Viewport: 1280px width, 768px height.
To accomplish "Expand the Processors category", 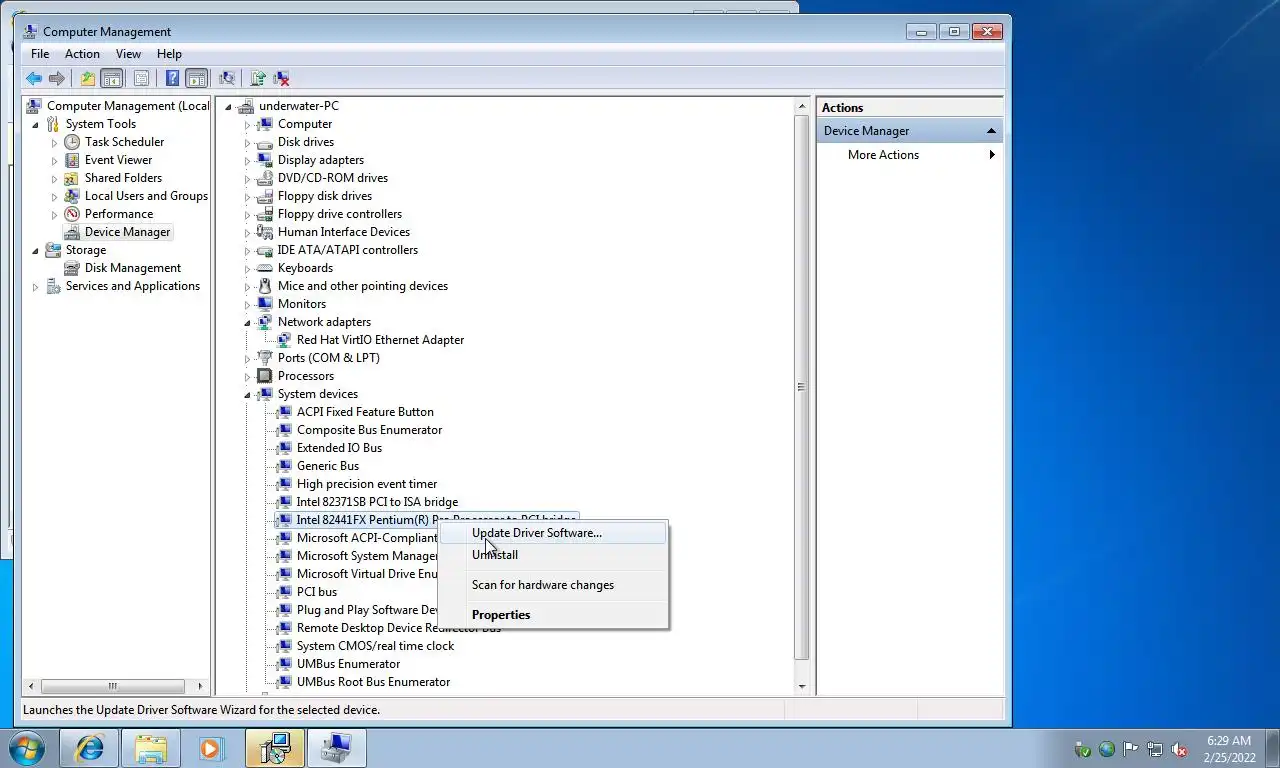I will pos(248,377).
